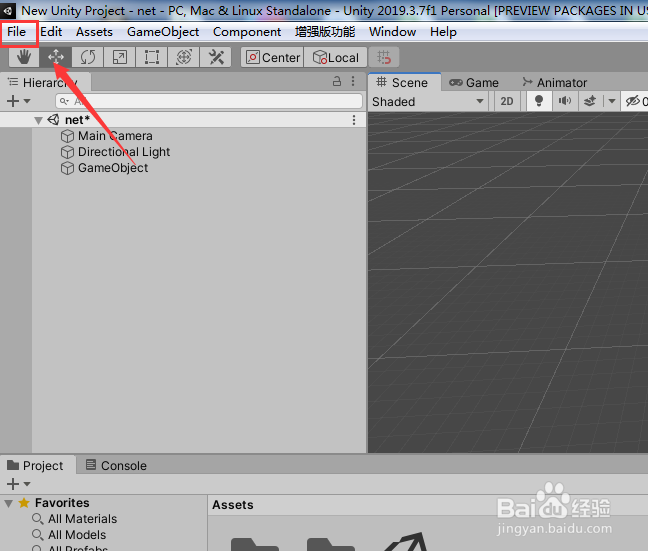648x551 pixels.
Task: Select Main Camera in Hierarchy
Action: [x=115, y=136]
